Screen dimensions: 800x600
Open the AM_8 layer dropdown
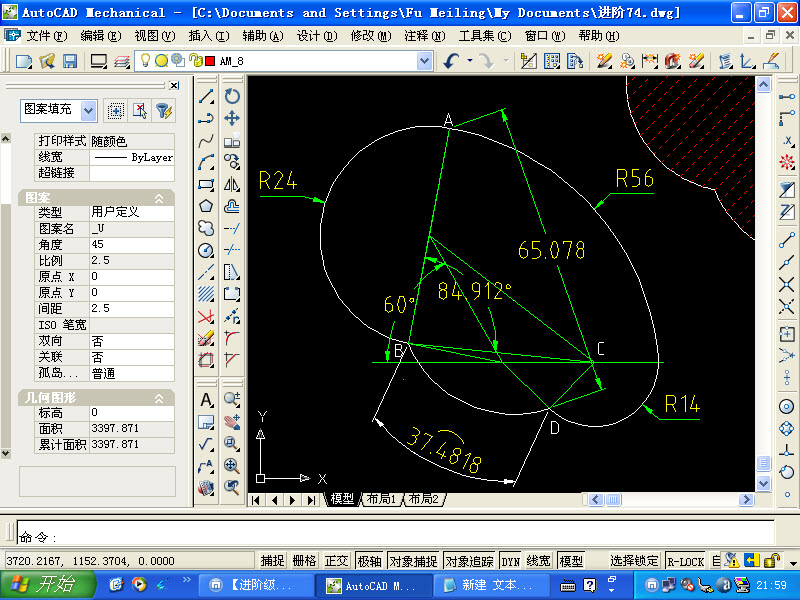pos(424,61)
